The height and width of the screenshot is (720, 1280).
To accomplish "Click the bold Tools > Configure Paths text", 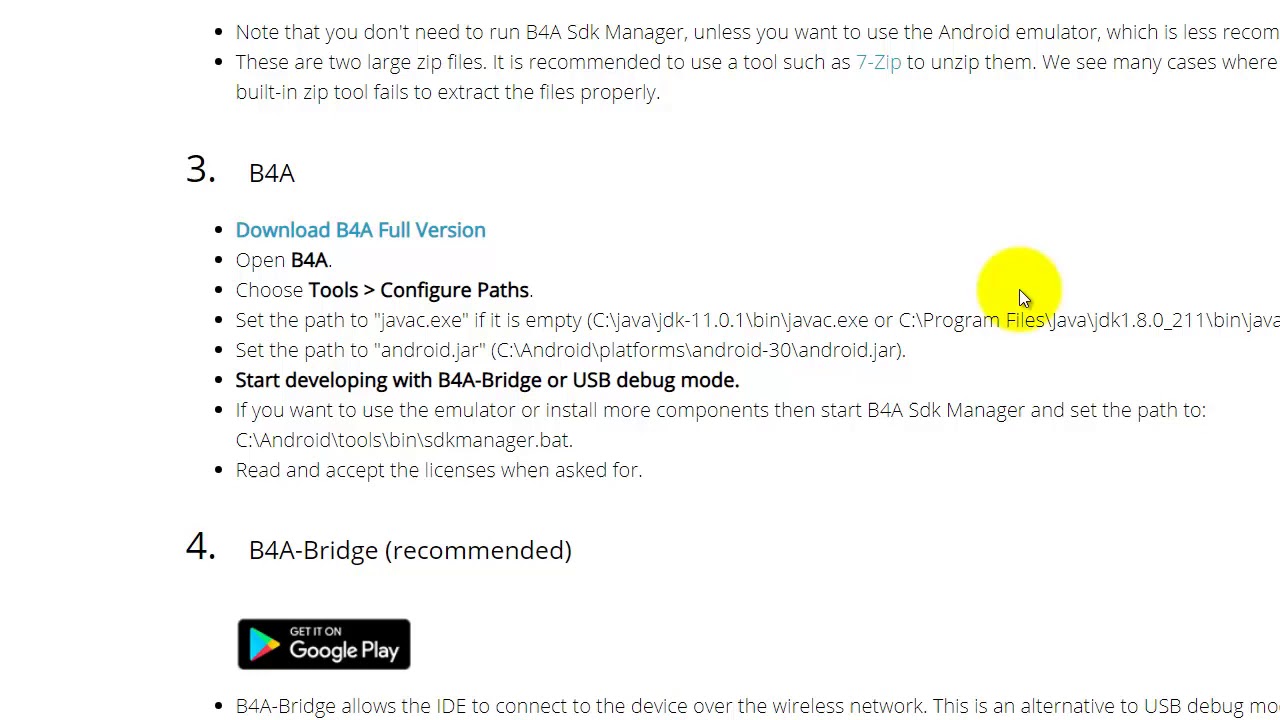I will click(419, 290).
